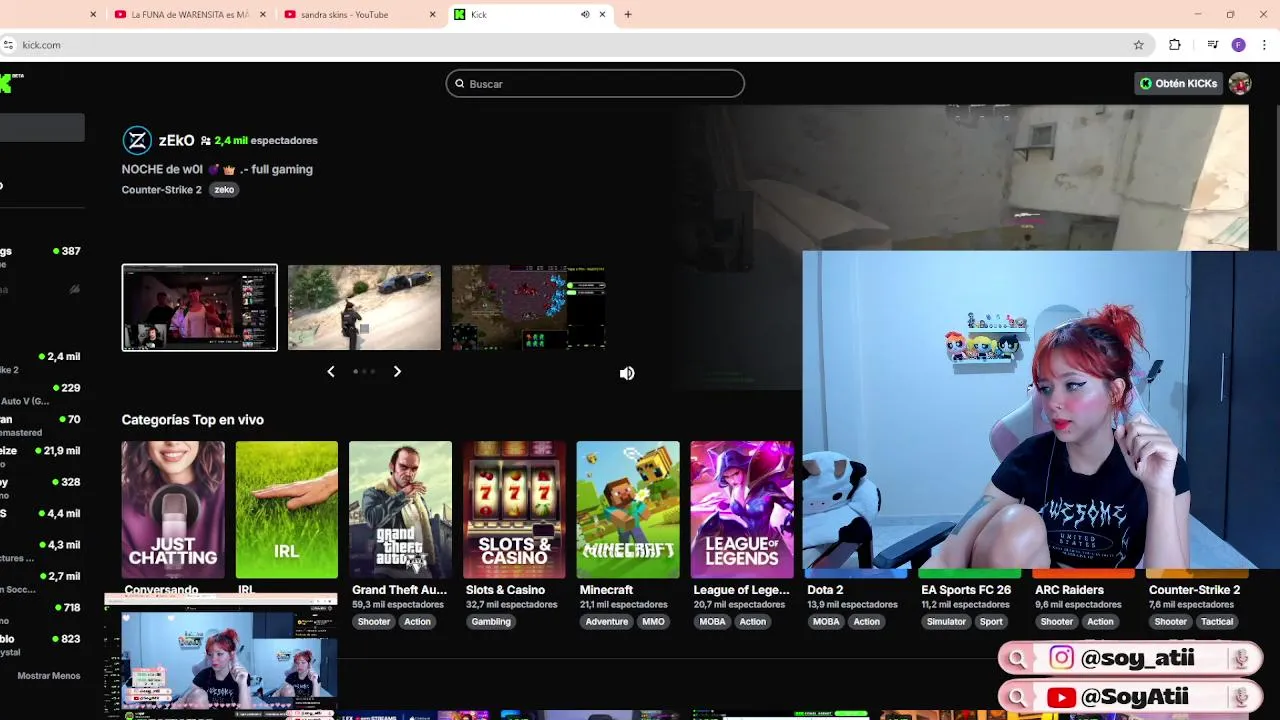Mute the Kick tab via its speaker icon
1280x720 pixels.
tap(585, 14)
